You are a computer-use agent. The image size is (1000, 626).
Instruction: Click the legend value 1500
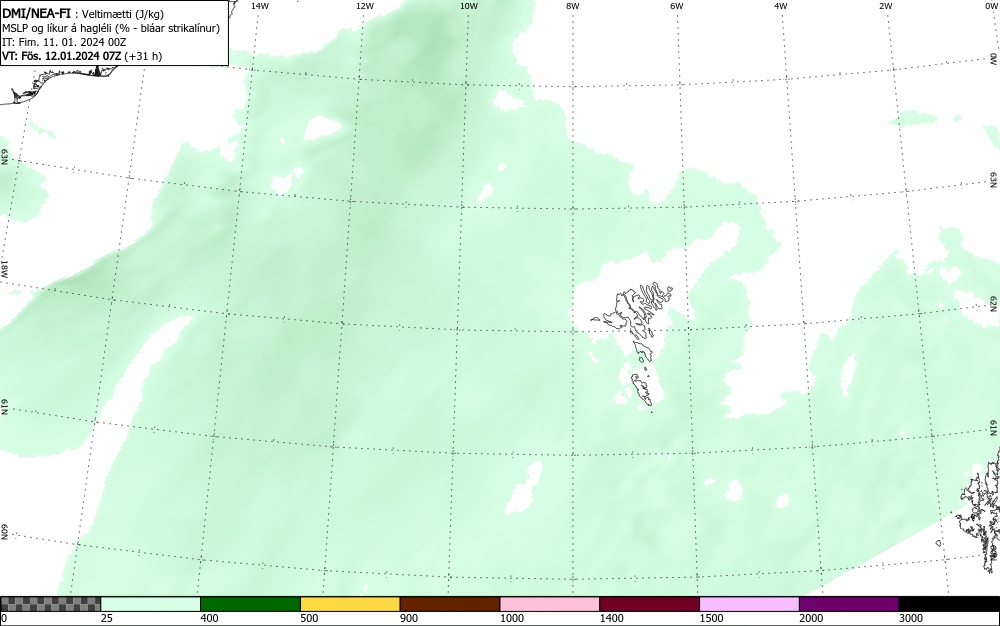click(x=711, y=618)
